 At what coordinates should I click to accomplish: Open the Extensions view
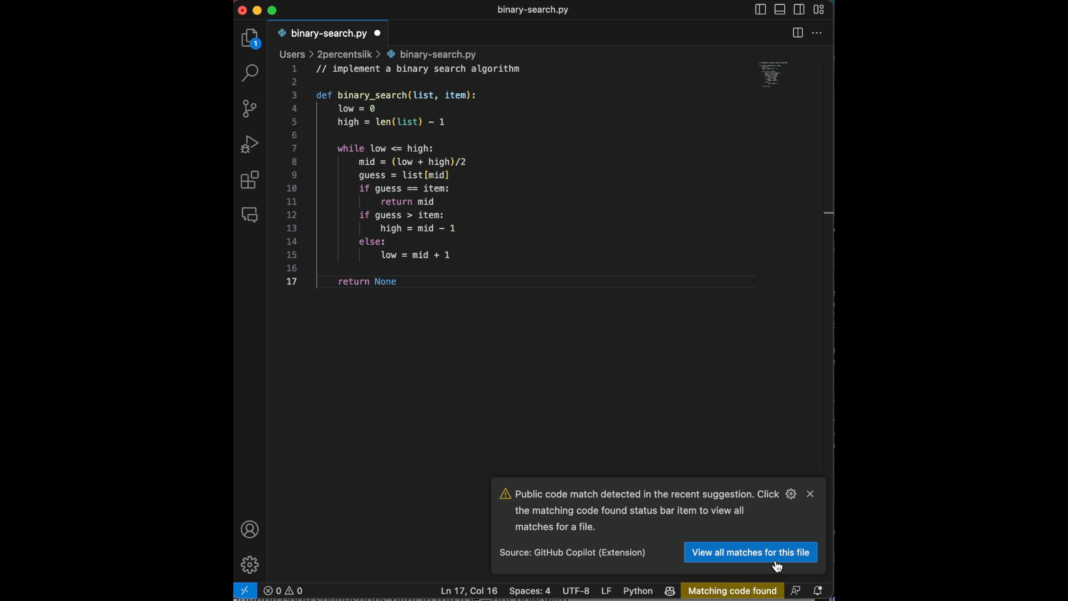pos(249,180)
